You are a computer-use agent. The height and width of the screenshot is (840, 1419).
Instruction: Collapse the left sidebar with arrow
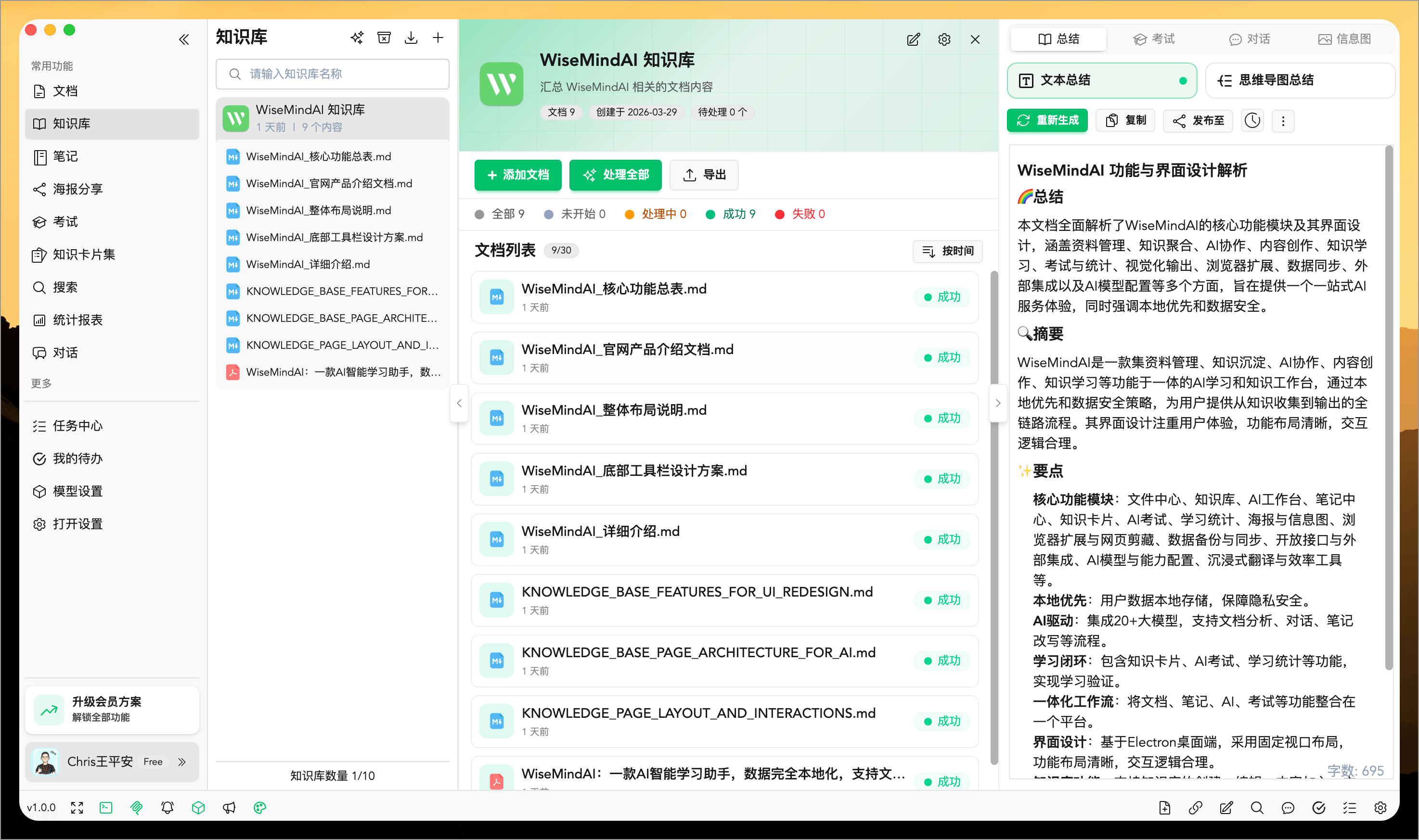pyautogui.click(x=183, y=39)
